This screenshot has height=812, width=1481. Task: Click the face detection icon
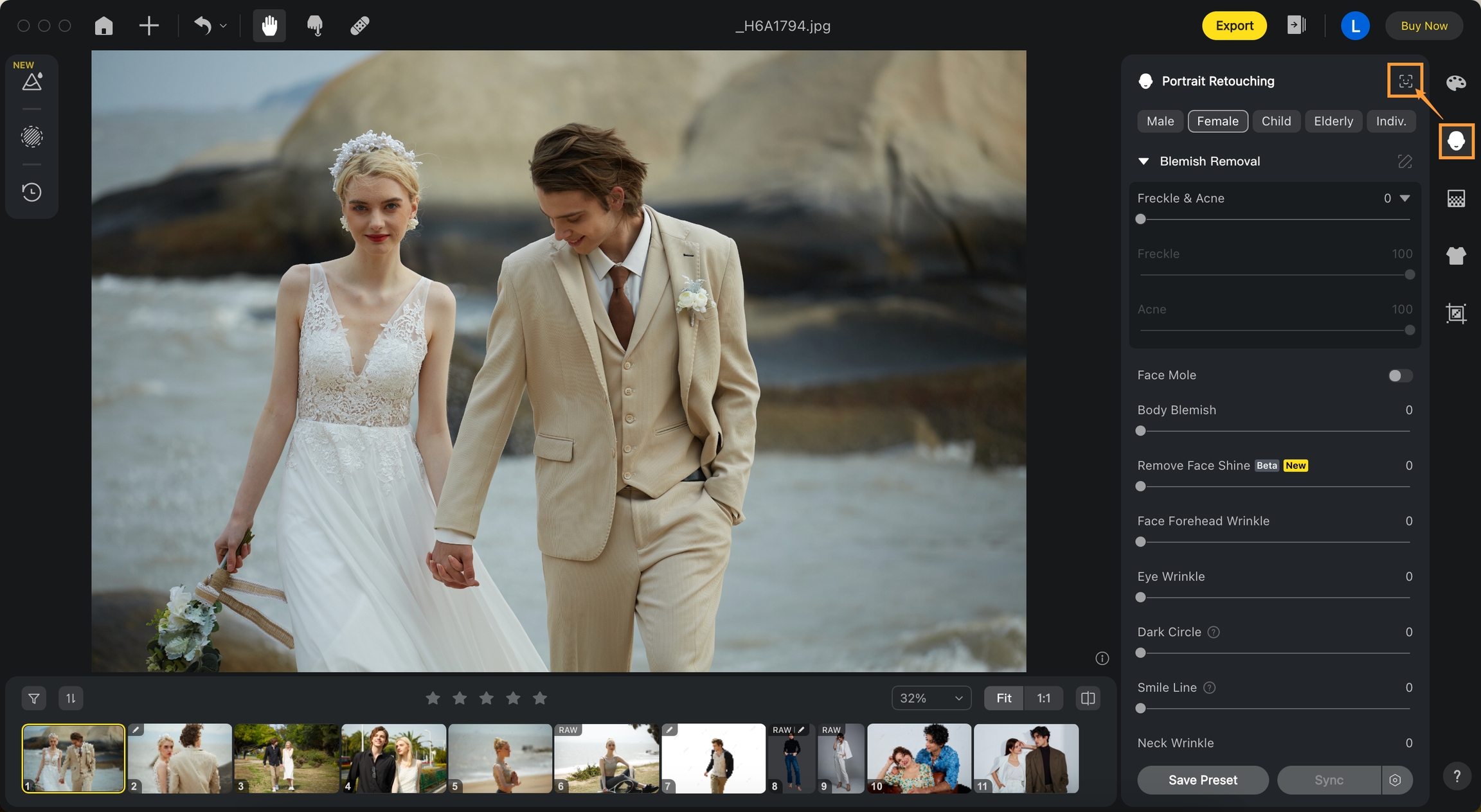pyautogui.click(x=1405, y=81)
